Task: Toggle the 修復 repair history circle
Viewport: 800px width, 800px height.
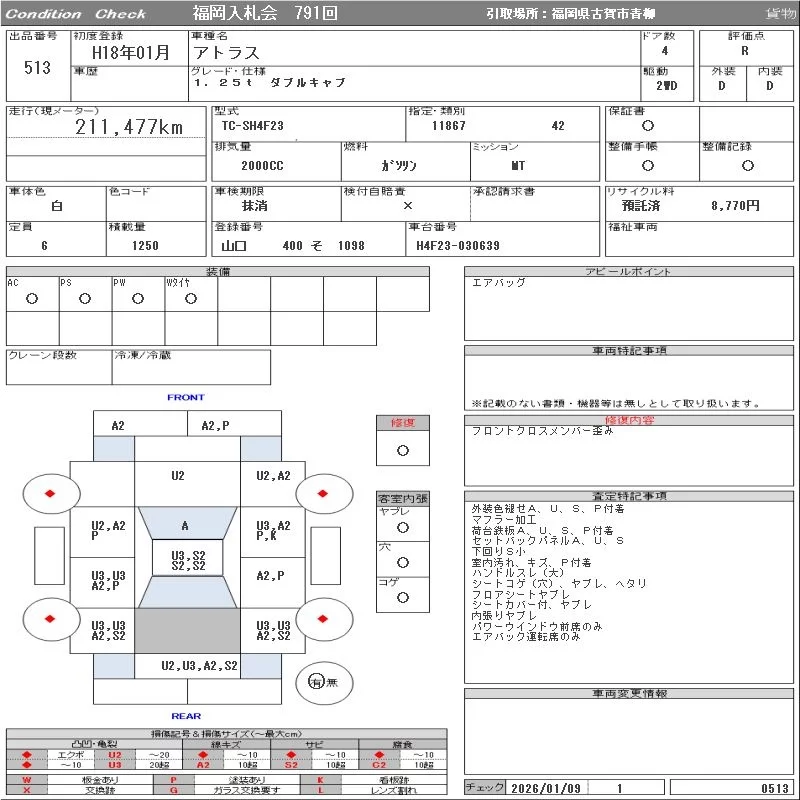Action: (x=402, y=450)
